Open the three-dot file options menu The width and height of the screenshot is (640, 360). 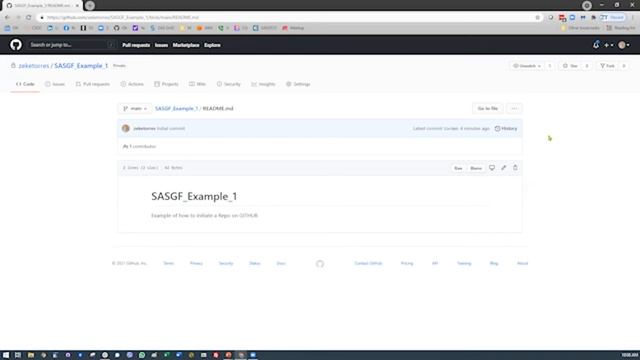click(514, 109)
